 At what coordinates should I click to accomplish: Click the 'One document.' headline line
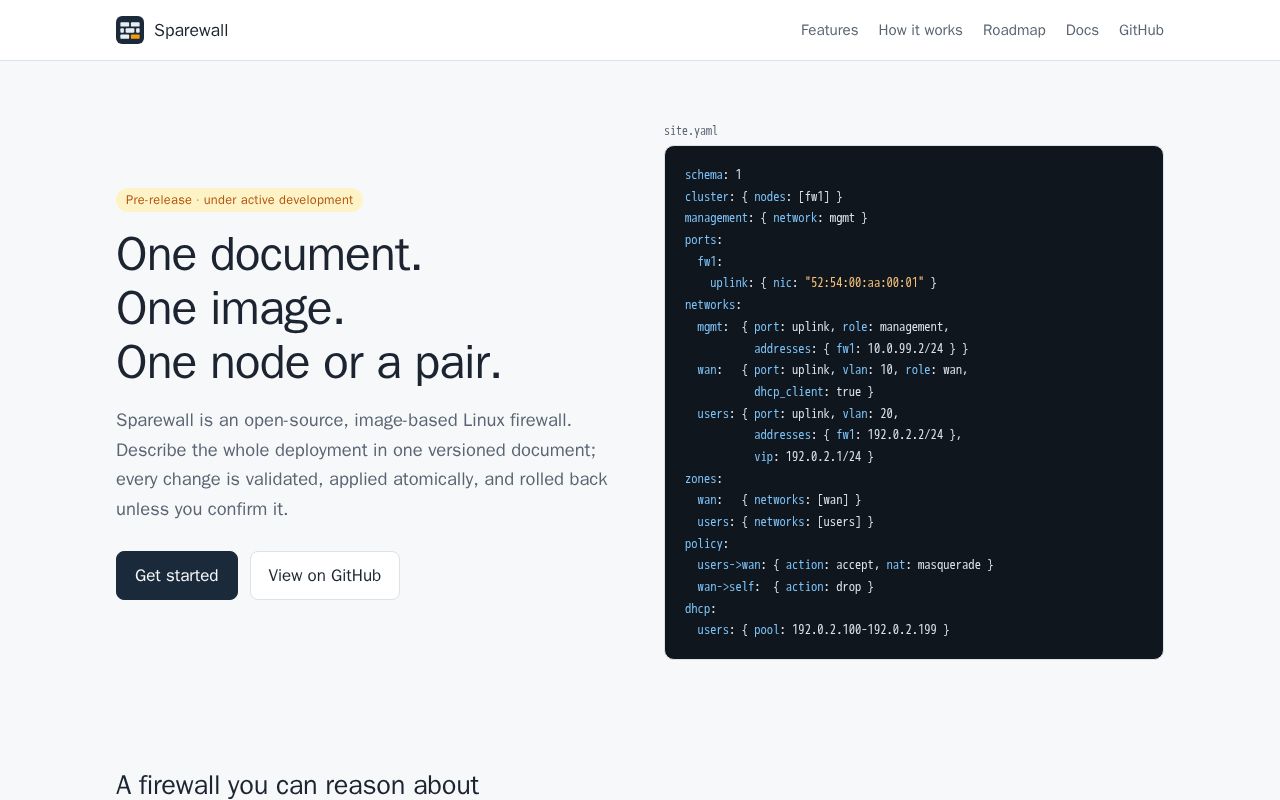point(269,254)
